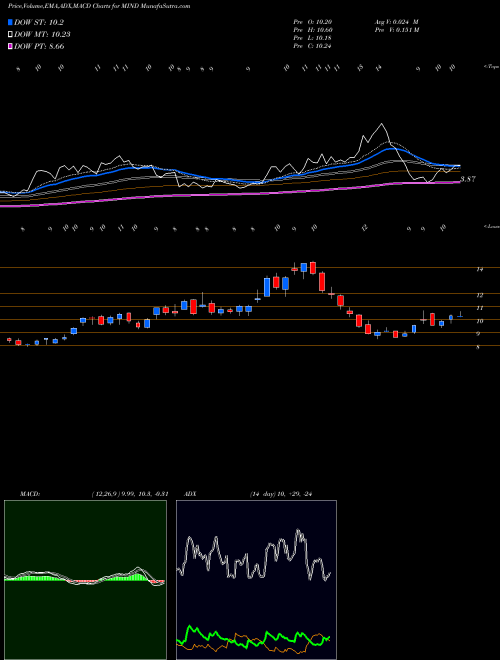The width and height of the screenshot is (500, 660).
Task: Click the 'Pre O: 10.20' open value
Action: 312,21
